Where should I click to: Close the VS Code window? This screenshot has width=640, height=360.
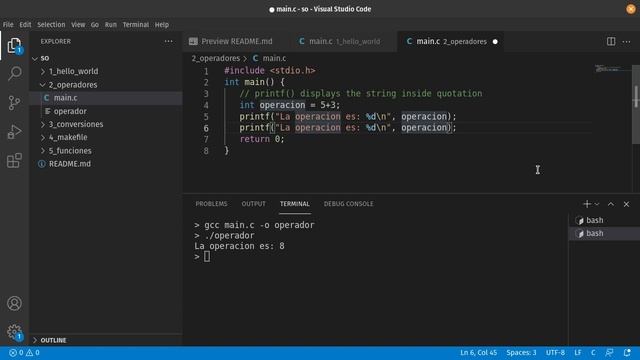pos(631,9)
